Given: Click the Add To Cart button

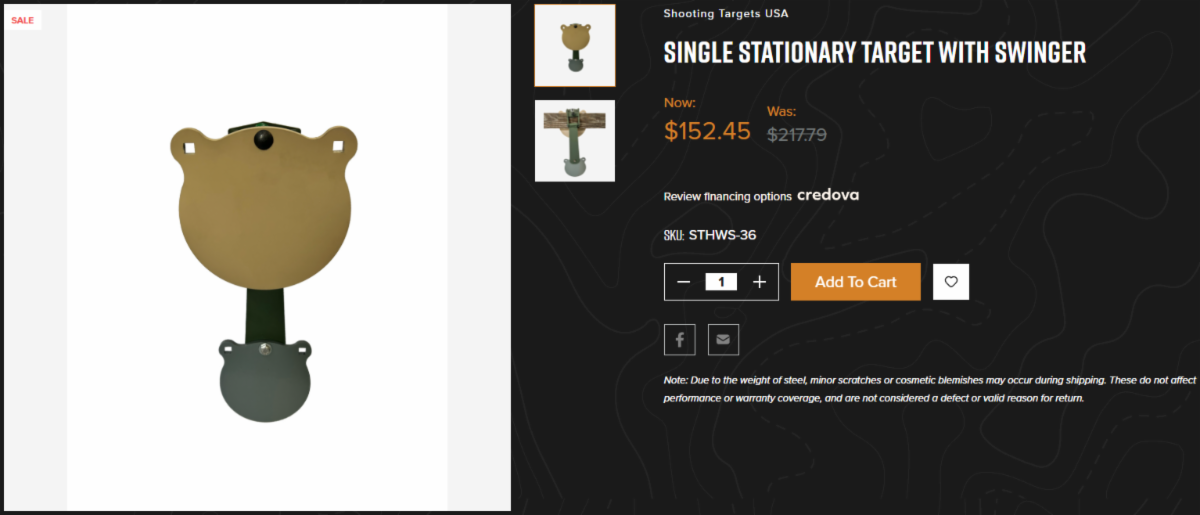Looking at the screenshot, I should (855, 282).
